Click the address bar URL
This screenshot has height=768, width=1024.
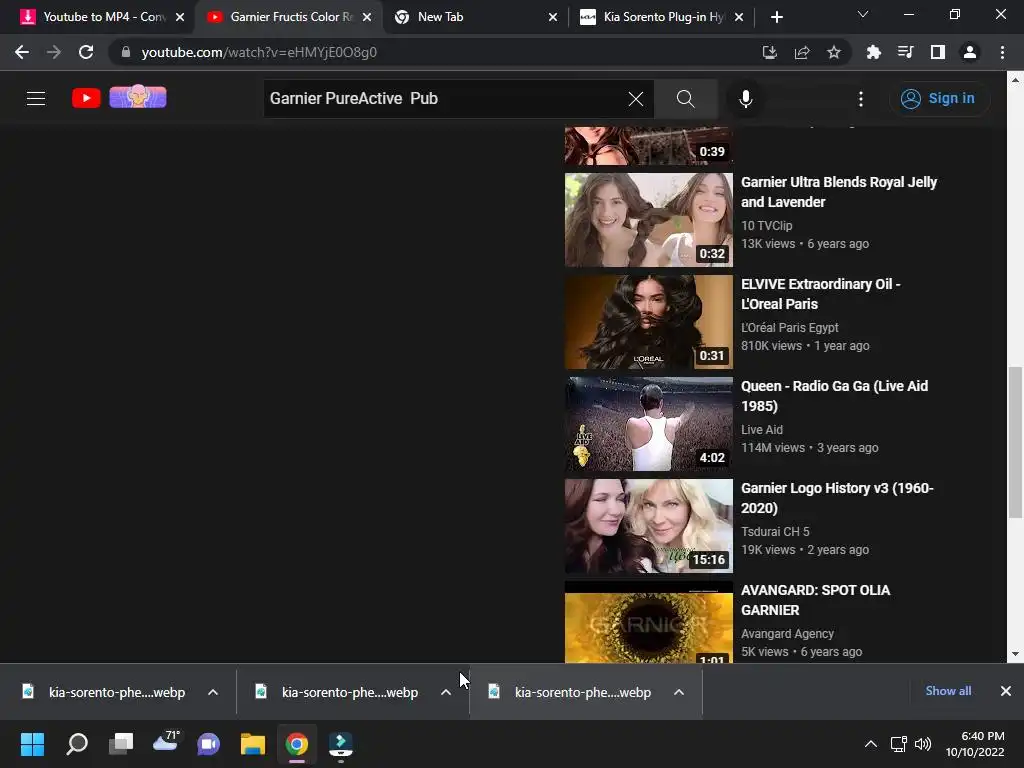tap(259, 52)
